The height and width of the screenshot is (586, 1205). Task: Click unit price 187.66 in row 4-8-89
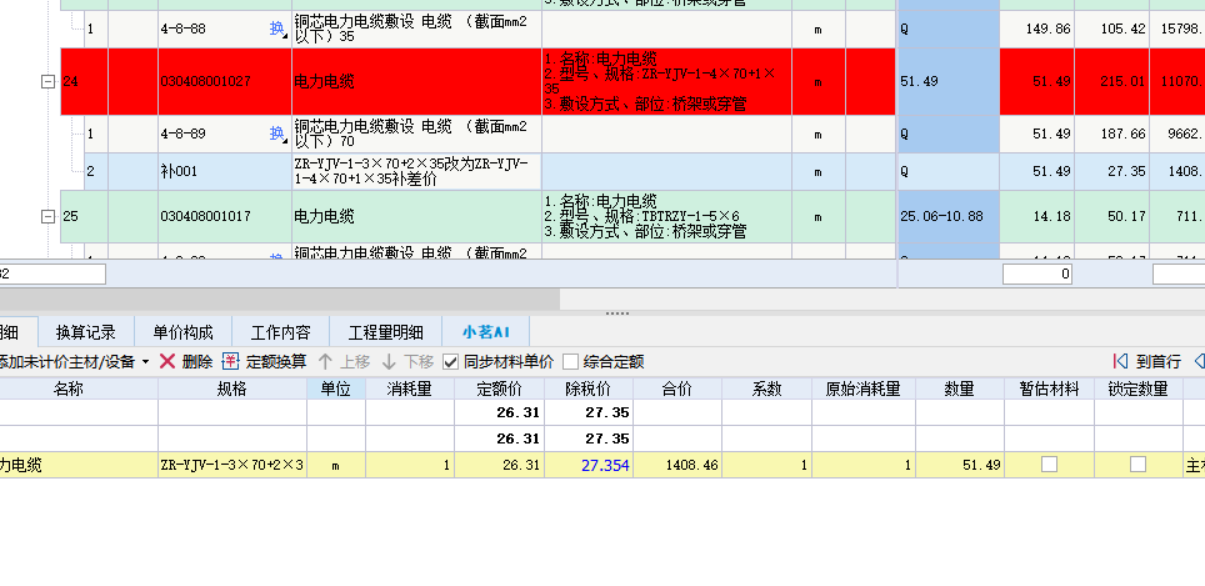[1122, 133]
